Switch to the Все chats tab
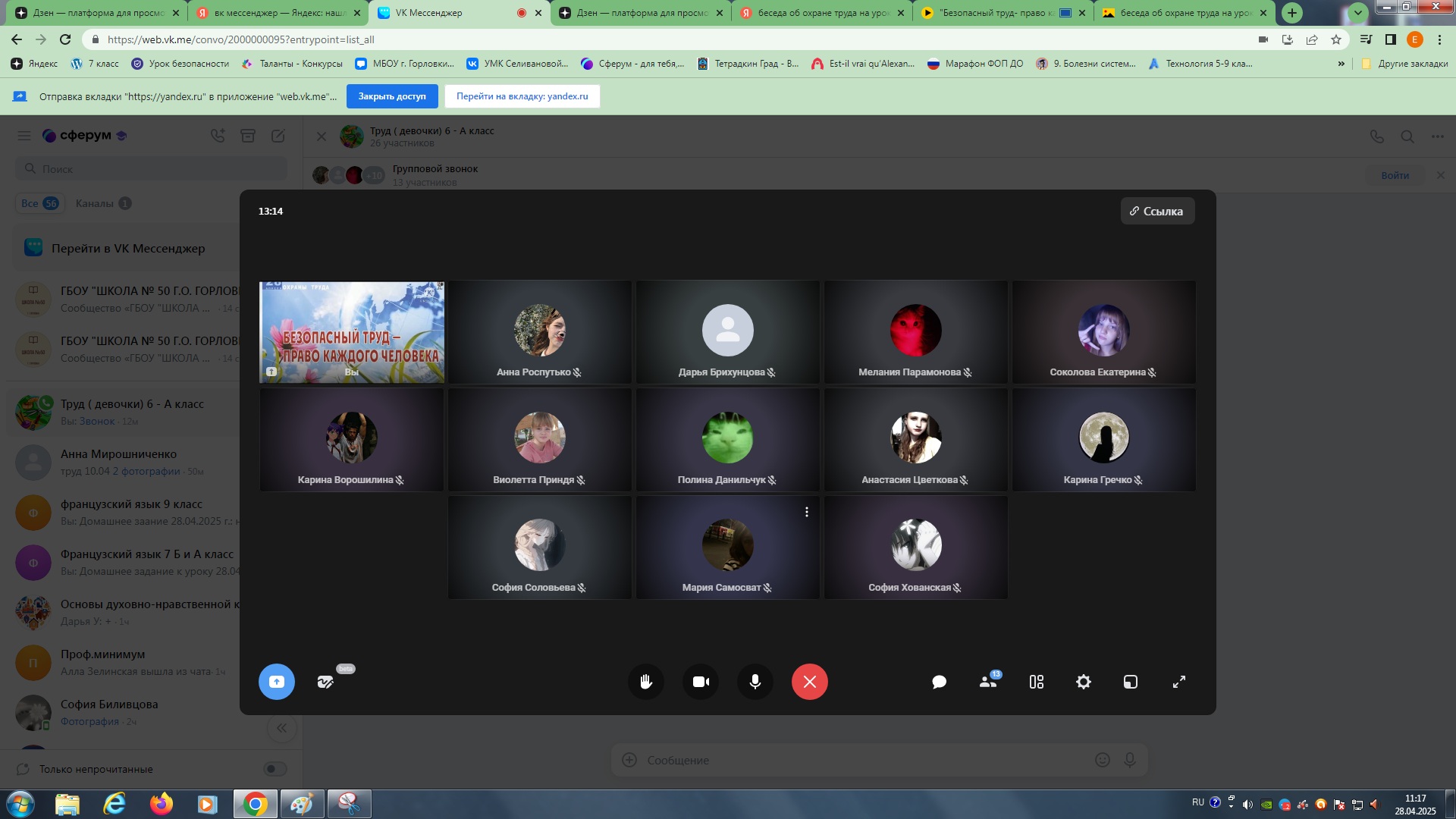 [x=40, y=203]
